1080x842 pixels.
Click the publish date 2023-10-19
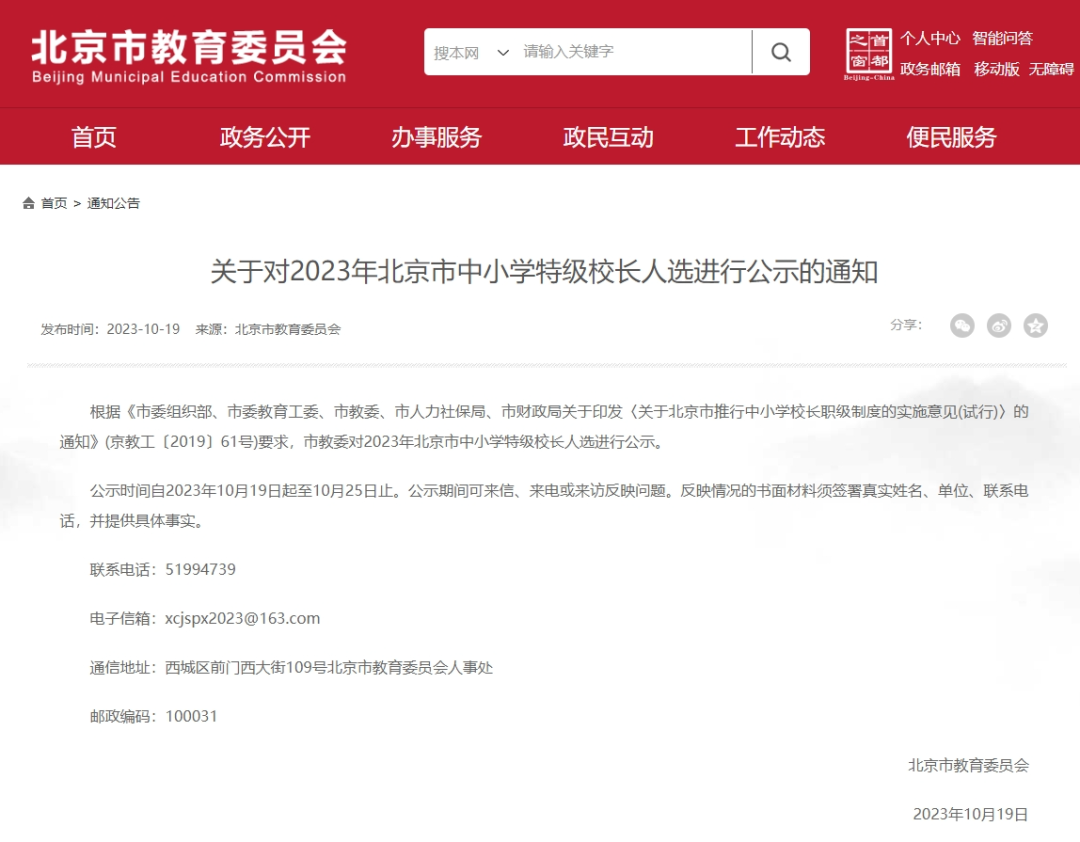[x=143, y=329]
